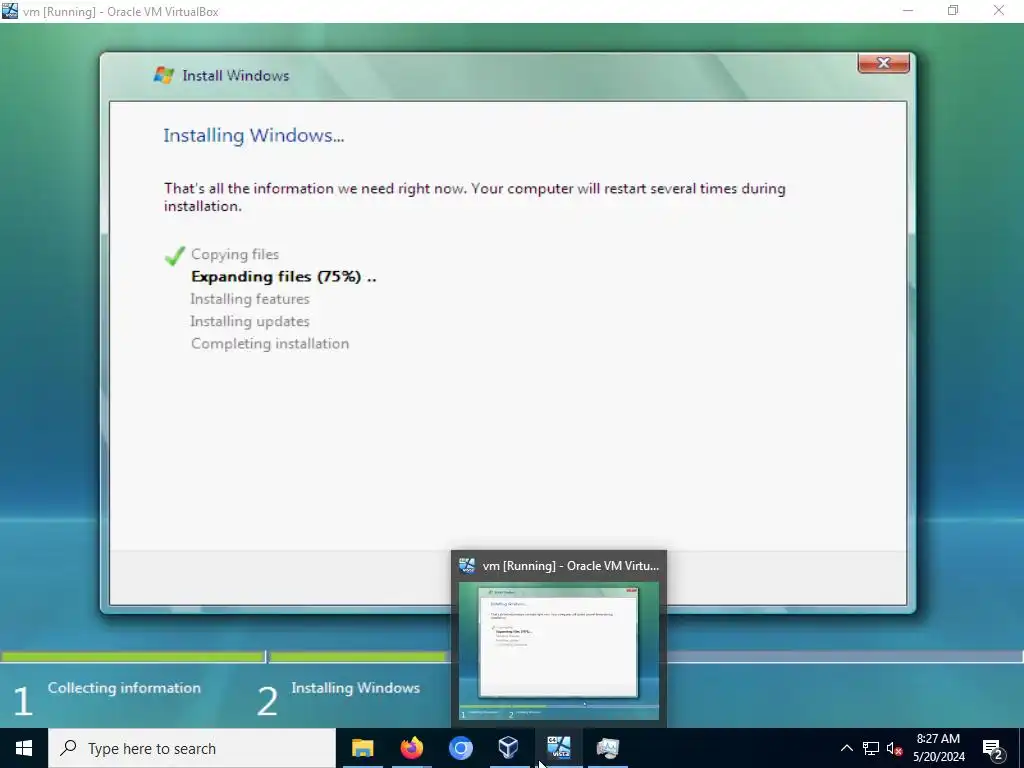Show hidden system tray icons
Image resolution: width=1024 pixels, height=768 pixels.
coord(846,748)
